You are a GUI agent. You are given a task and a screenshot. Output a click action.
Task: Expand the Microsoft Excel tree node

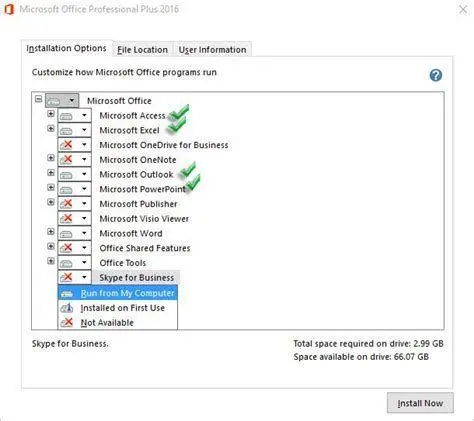click(51, 129)
